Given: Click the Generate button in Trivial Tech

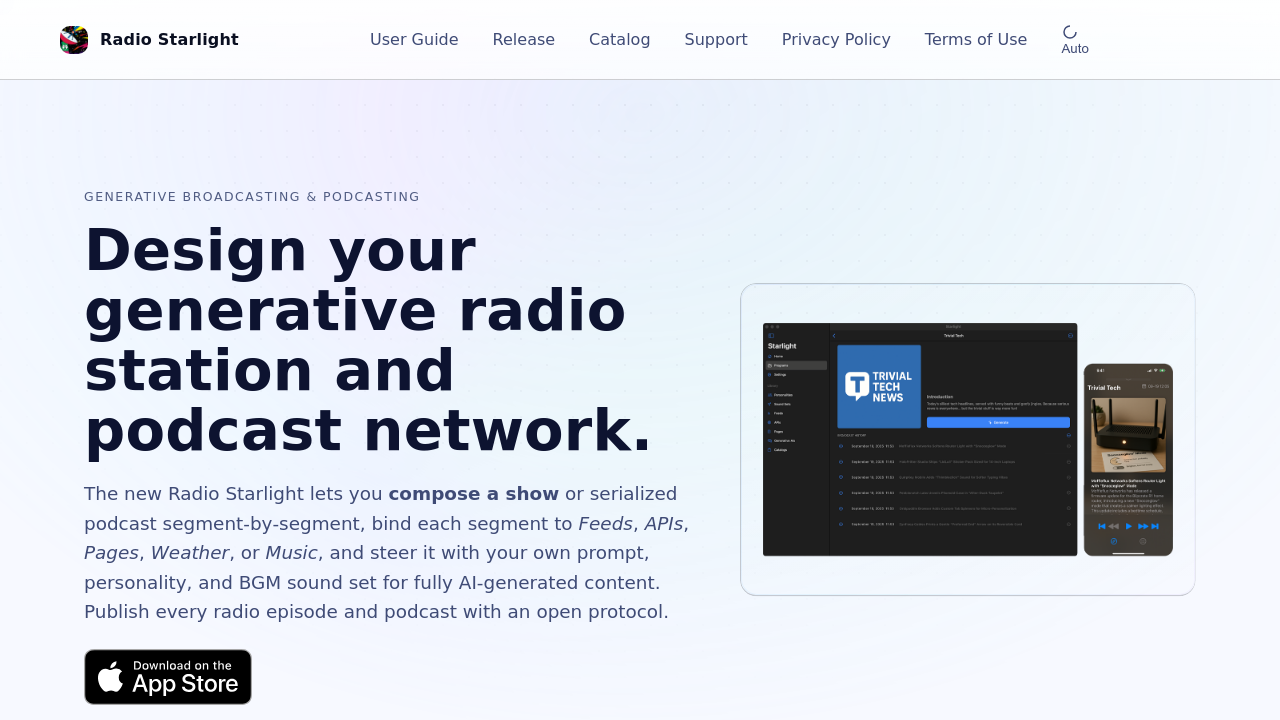Looking at the screenshot, I should pyautogui.click(x=998, y=422).
